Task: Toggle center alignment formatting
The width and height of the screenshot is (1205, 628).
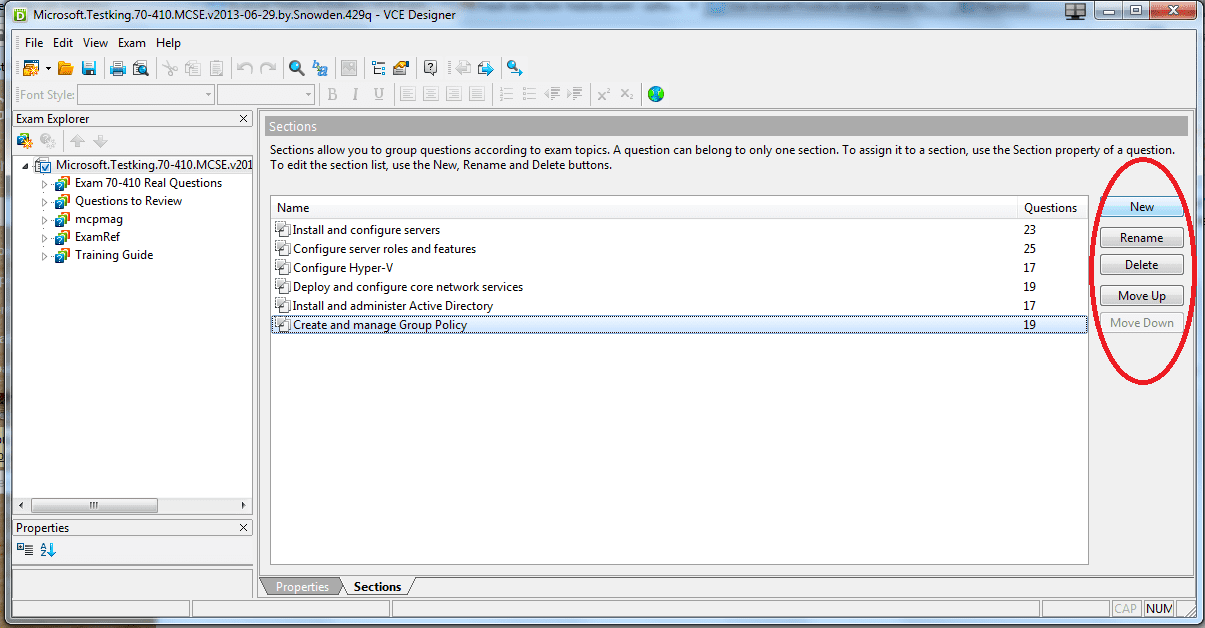Action: (x=431, y=94)
